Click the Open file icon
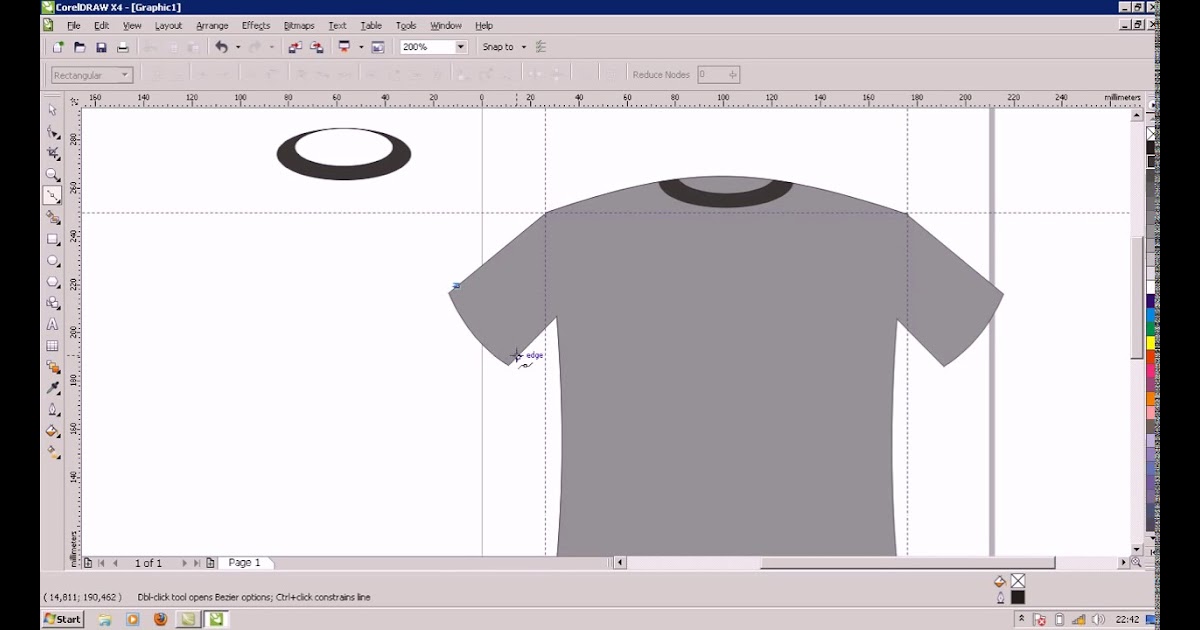 point(80,47)
